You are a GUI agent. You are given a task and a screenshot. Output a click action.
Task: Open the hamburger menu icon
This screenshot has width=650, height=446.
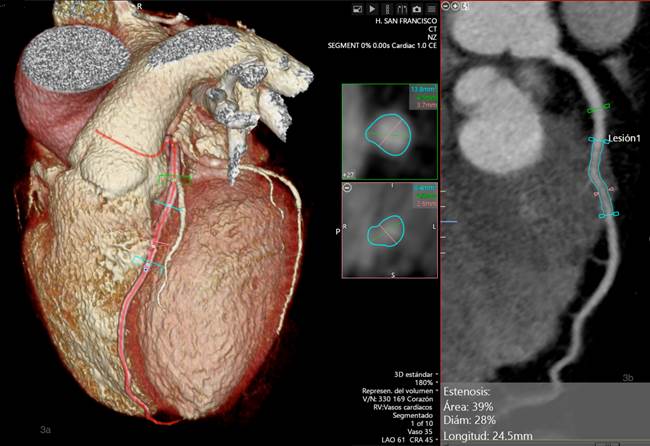coord(431,9)
